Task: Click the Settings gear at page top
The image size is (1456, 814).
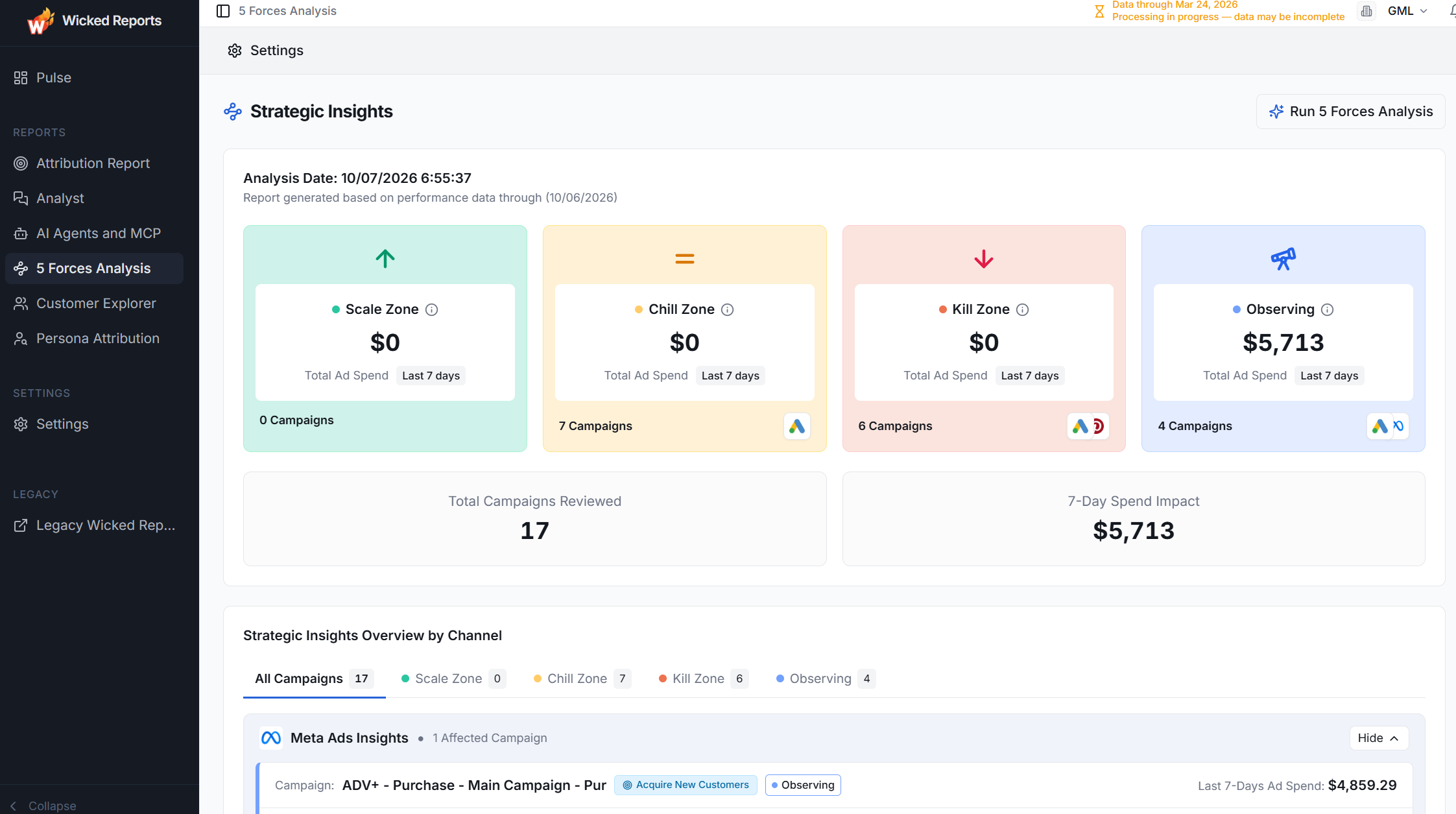Action: [x=235, y=51]
